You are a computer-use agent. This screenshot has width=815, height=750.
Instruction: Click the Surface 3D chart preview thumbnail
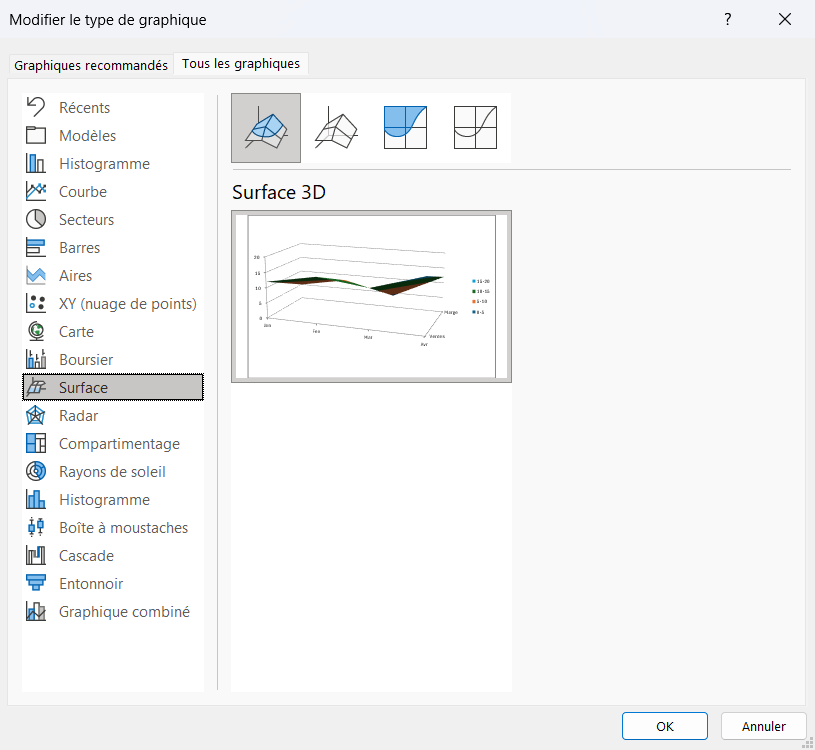click(x=371, y=296)
